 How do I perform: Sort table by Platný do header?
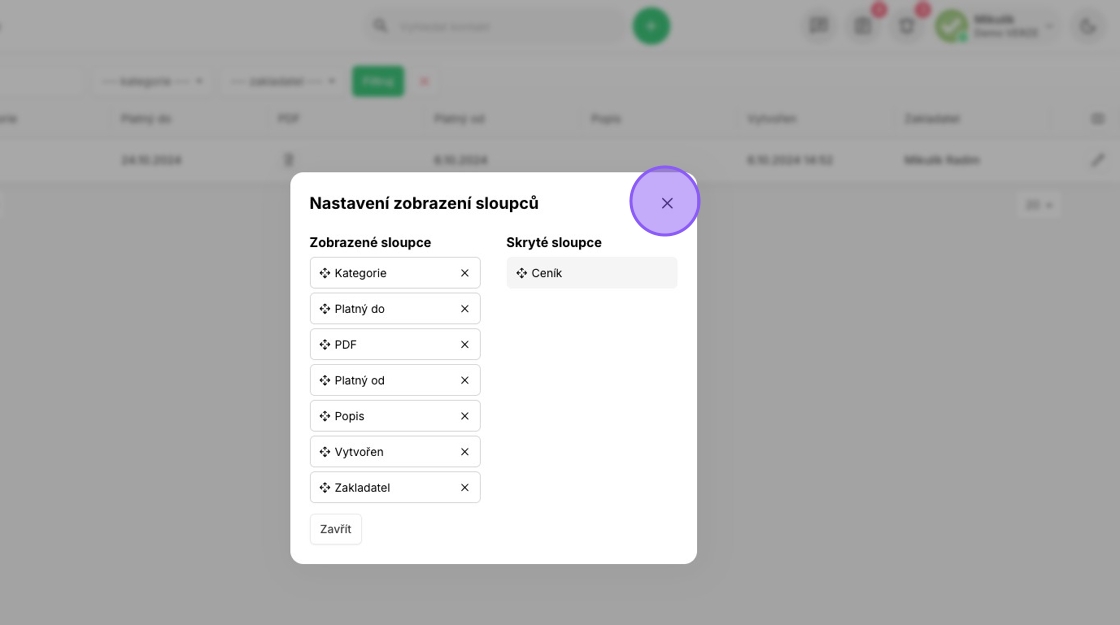point(146,119)
